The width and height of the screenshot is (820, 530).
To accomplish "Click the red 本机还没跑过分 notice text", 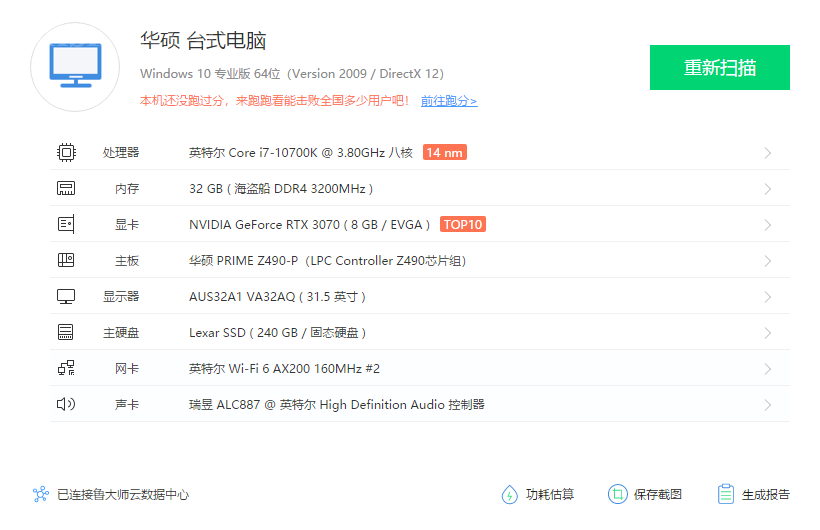I will coord(274,101).
